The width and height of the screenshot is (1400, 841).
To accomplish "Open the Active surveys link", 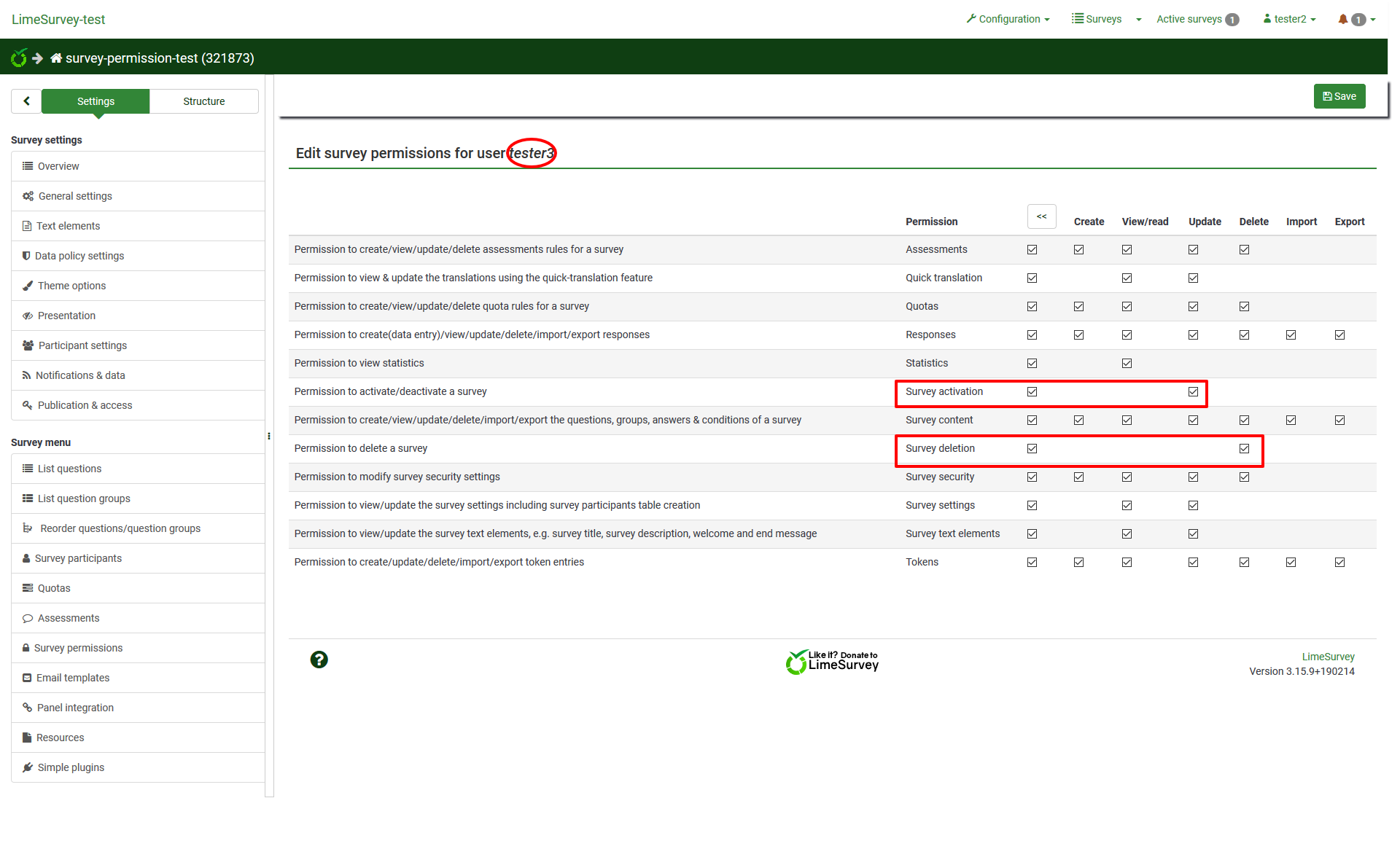I will tap(1189, 19).
